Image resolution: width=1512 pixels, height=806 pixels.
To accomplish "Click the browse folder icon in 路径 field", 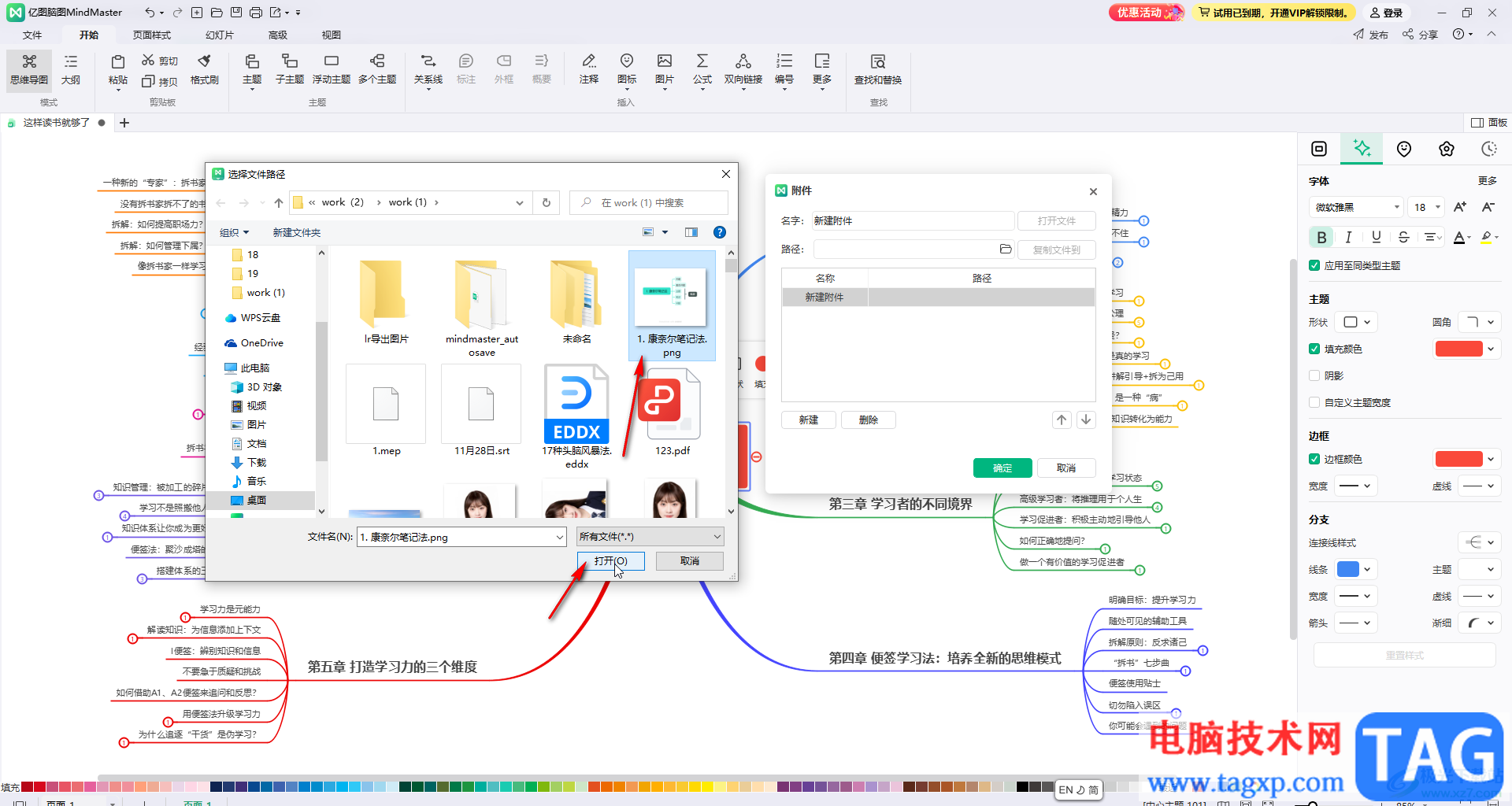I will tap(1006, 249).
